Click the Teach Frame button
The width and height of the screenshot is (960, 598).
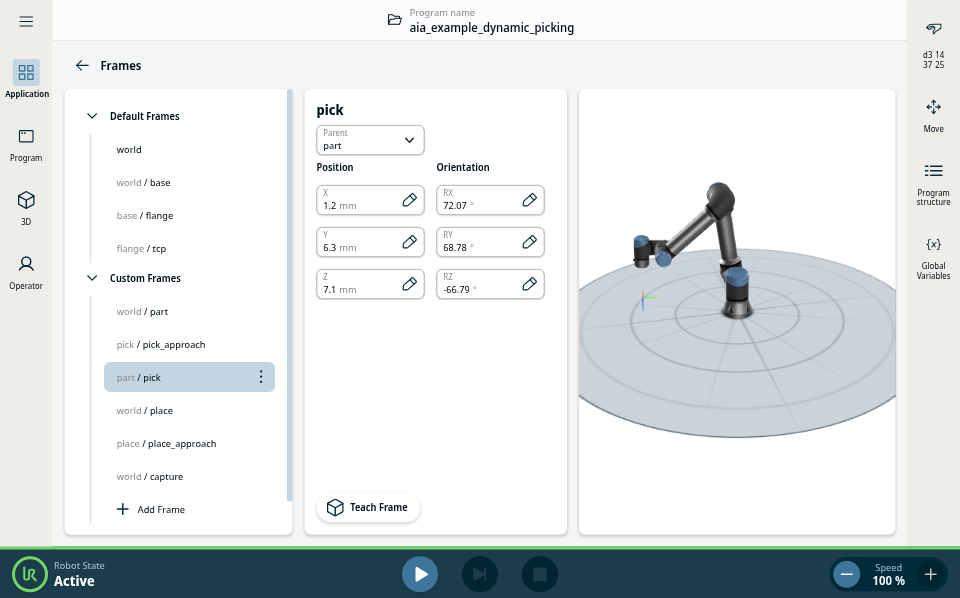coord(368,507)
